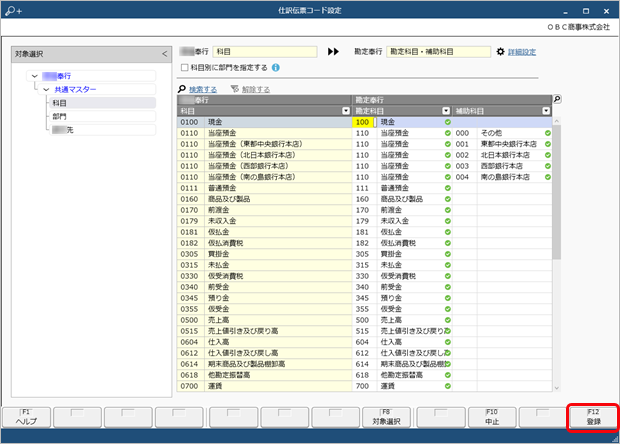Click 北日本銀行本店 subaccount cell

514,155
